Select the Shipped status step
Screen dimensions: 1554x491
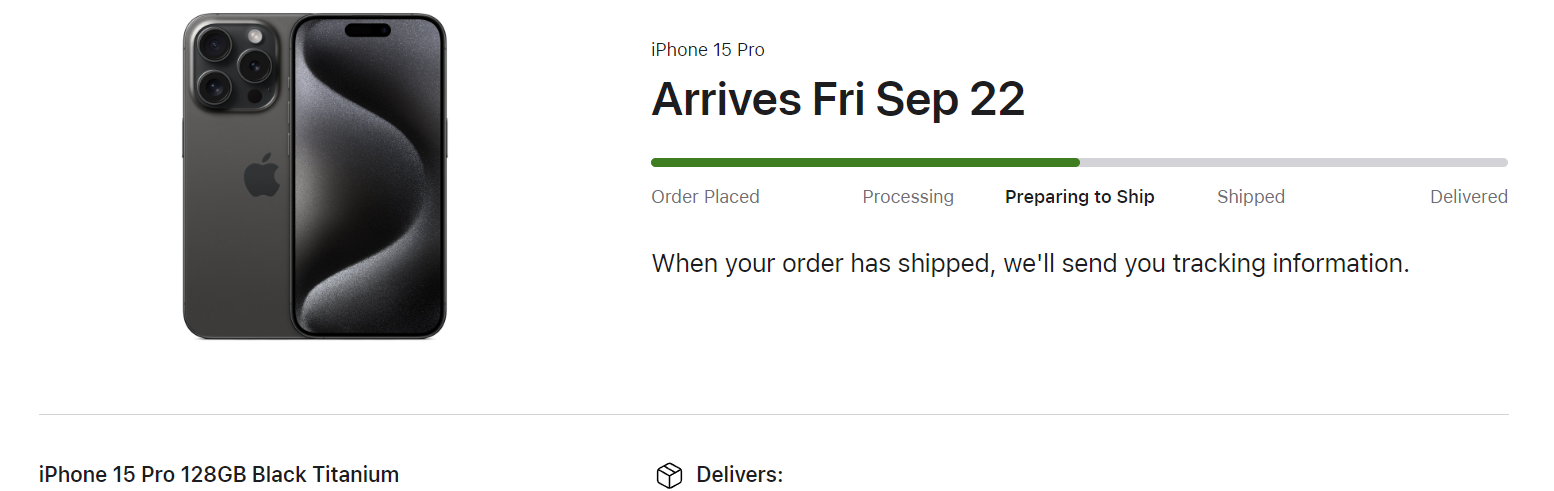click(1250, 197)
